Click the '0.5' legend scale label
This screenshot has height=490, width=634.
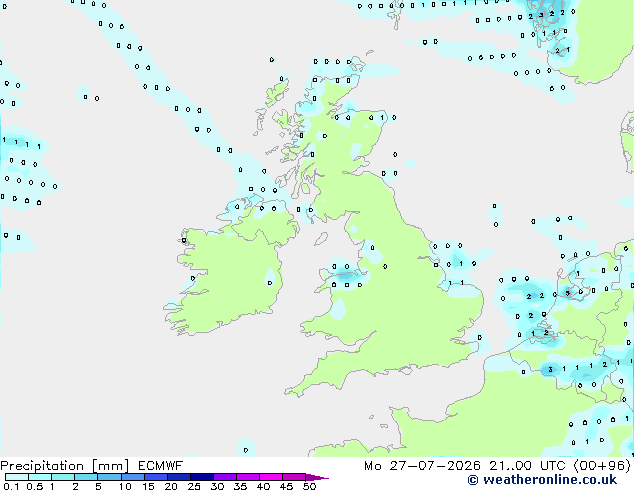35,486
